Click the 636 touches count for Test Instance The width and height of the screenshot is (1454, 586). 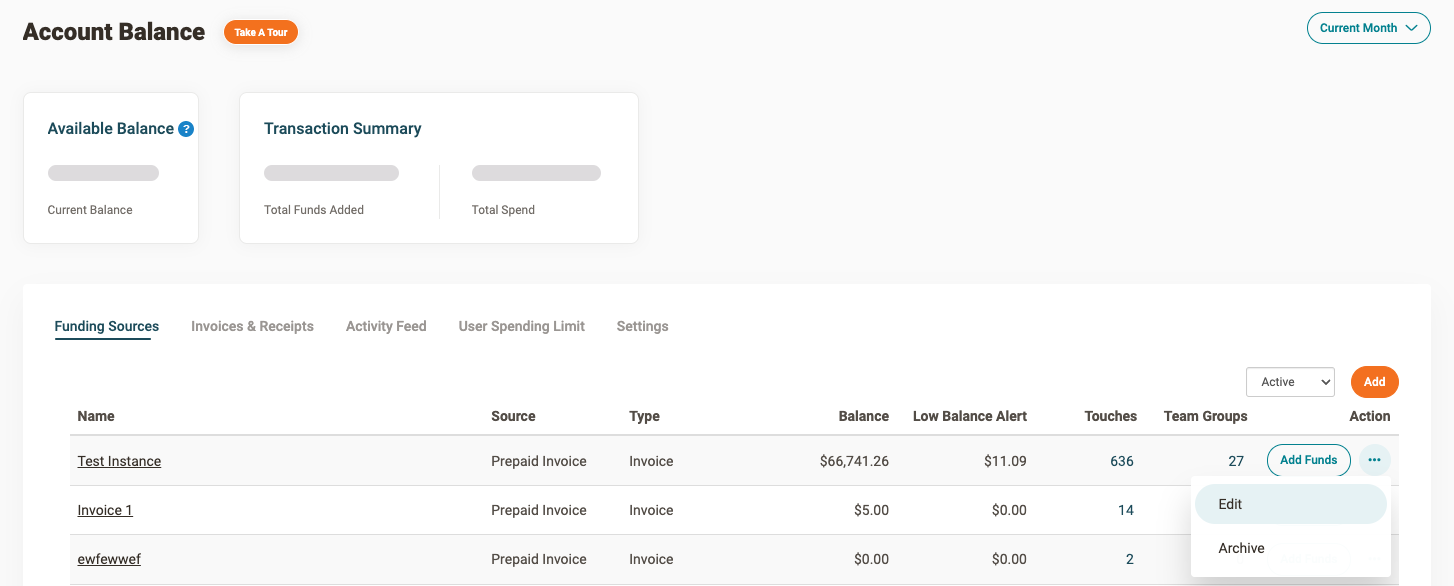[1121, 461]
